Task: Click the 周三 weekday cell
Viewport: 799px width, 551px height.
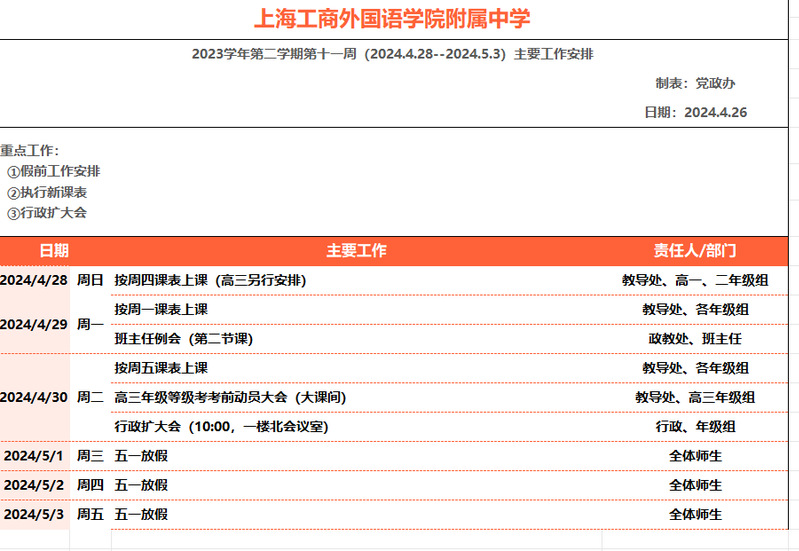Action: [90, 456]
